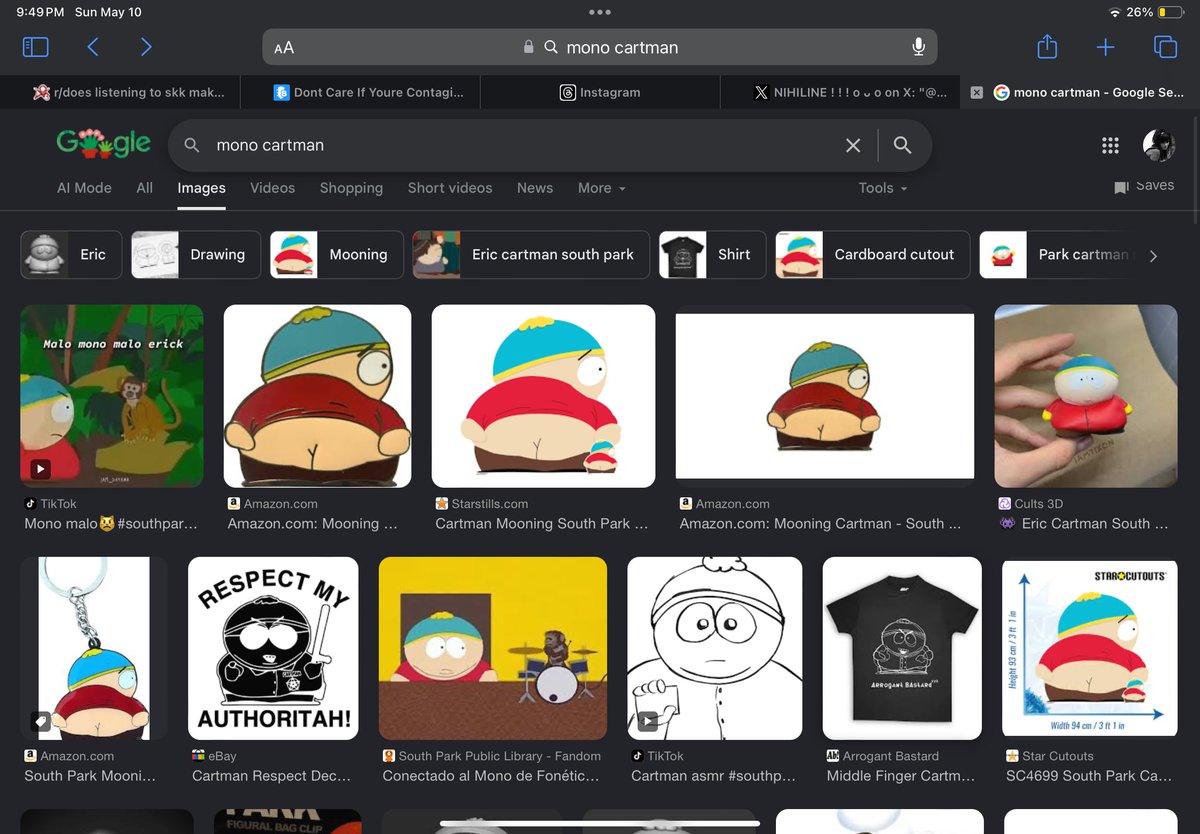Open the Malo mono malo erick video thumbnail
The height and width of the screenshot is (834, 1200).
[x=112, y=396]
